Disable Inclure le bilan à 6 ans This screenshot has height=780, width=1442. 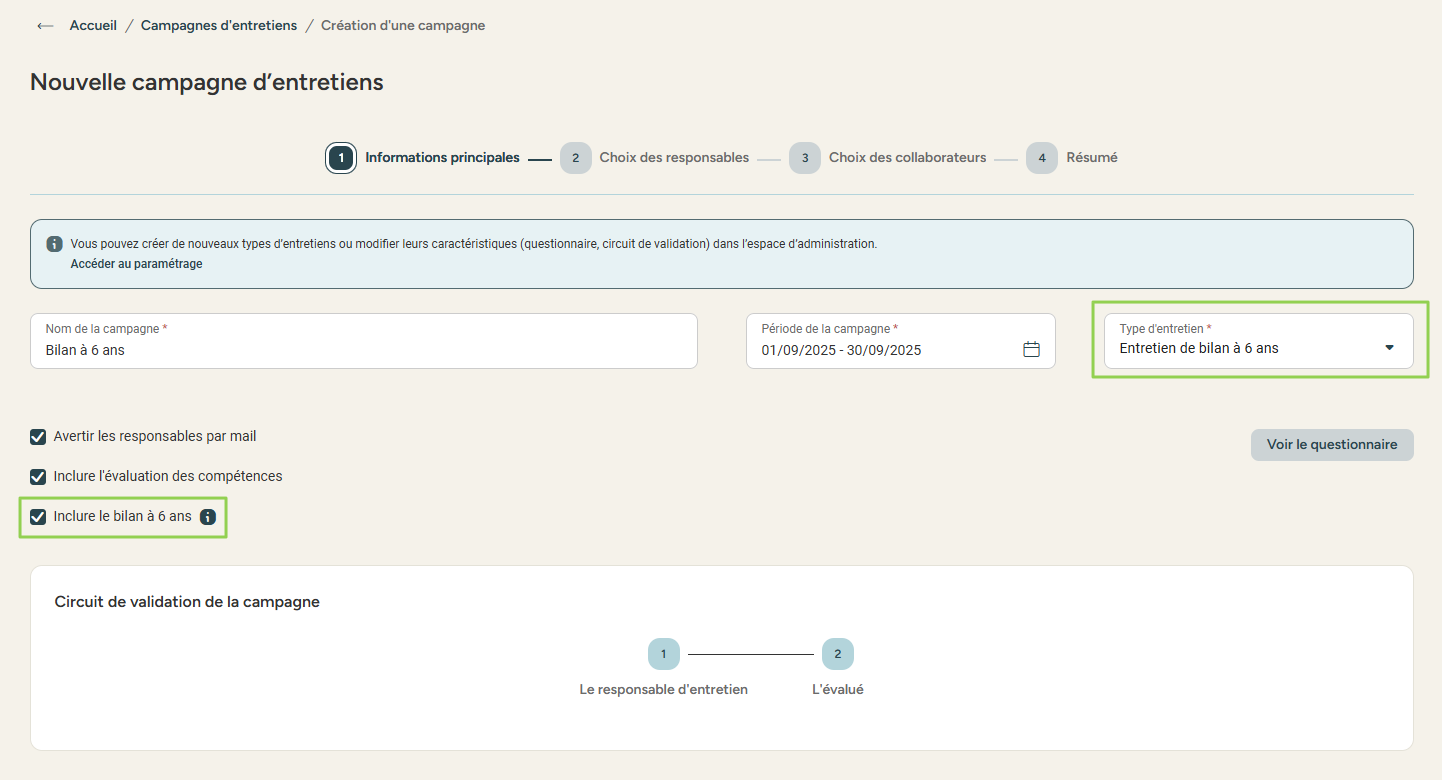coord(38,517)
